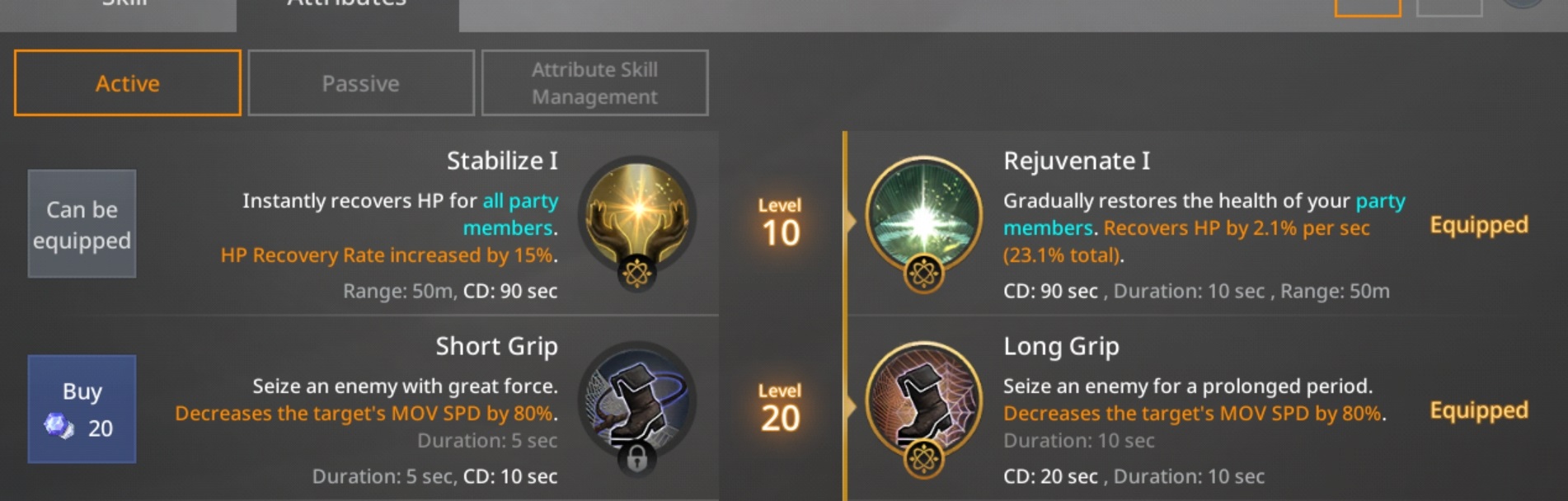
Task: Click the lock badge under Short Grip
Action: pos(636,459)
